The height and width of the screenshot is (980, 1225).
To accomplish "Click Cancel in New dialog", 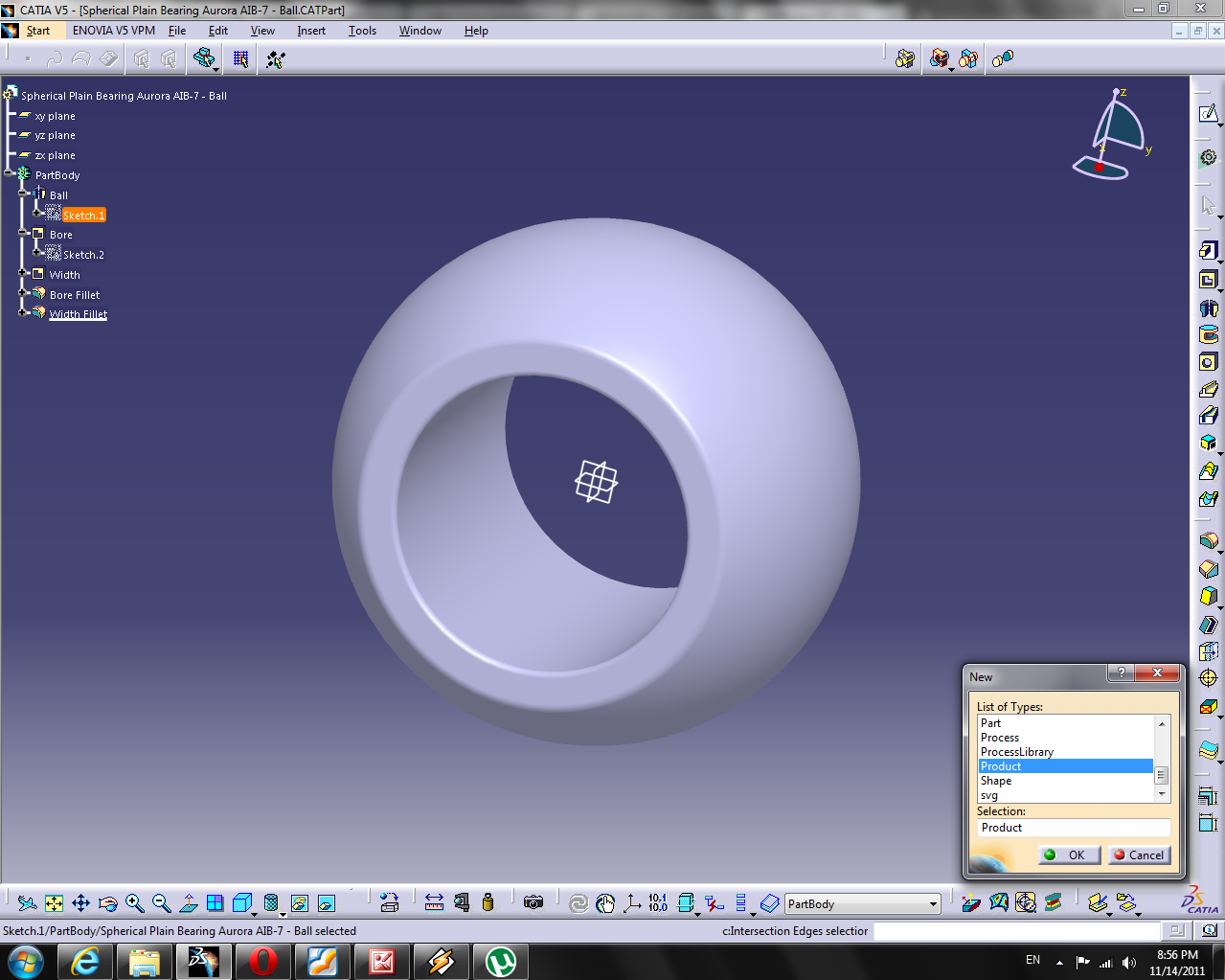I will pos(1139,855).
